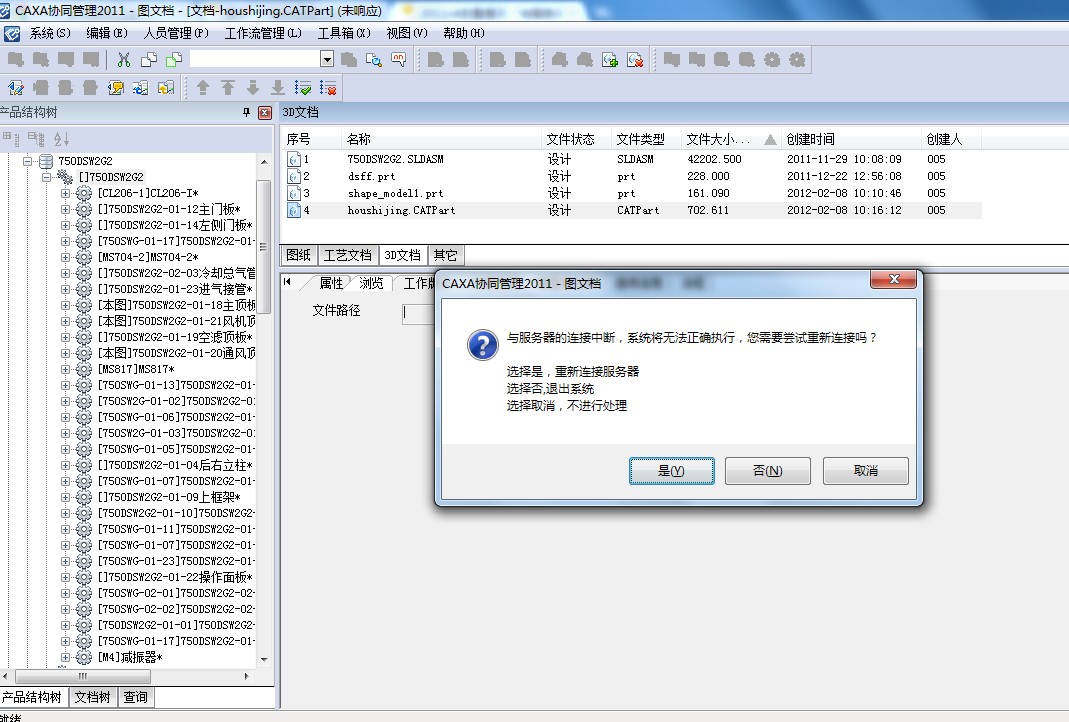Open the 帮助(H) menu
The width and height of the screenshot is (1069, 722).
click(464, 33)
